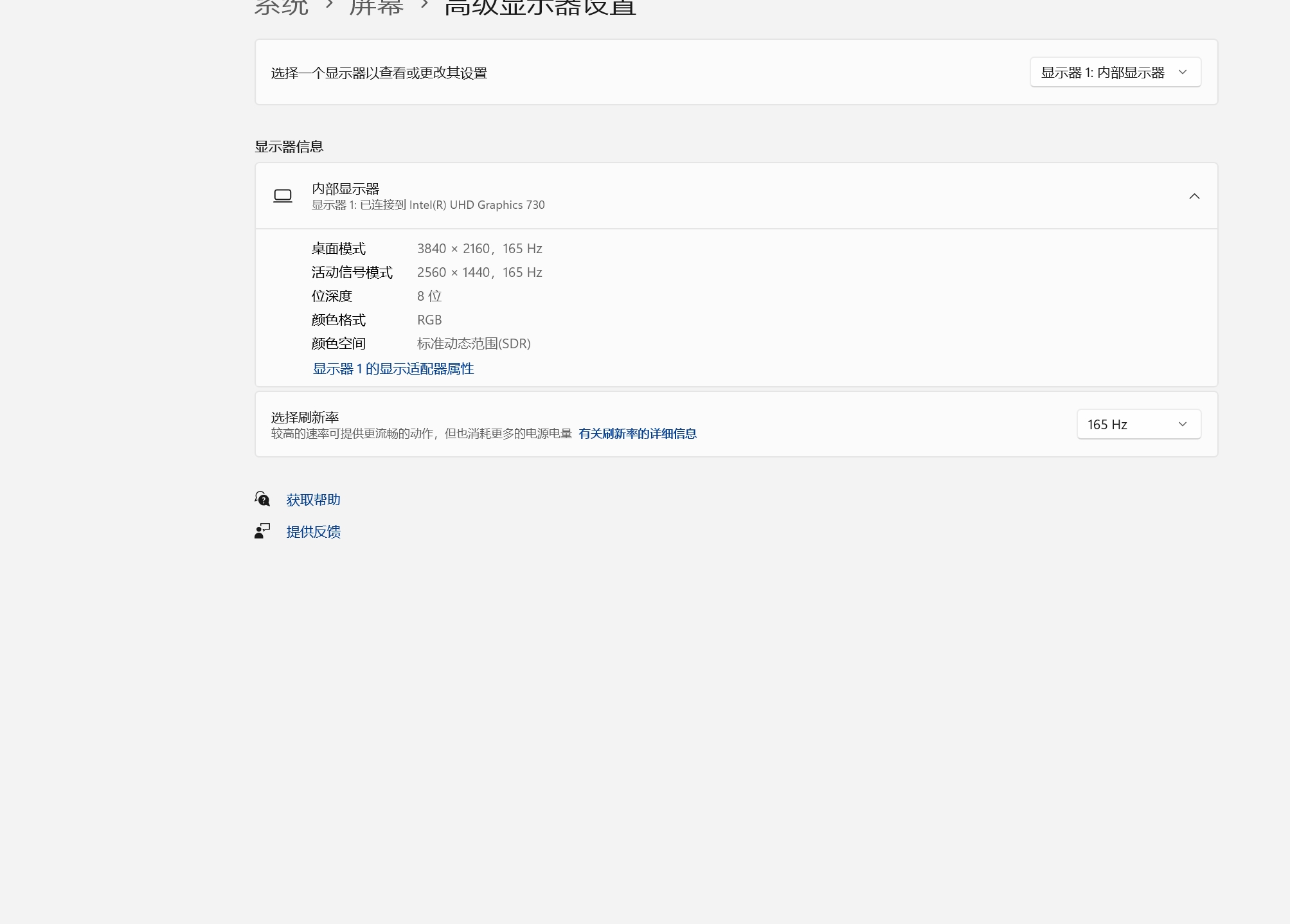Click the 选择刷新率 label

point(305,417)
